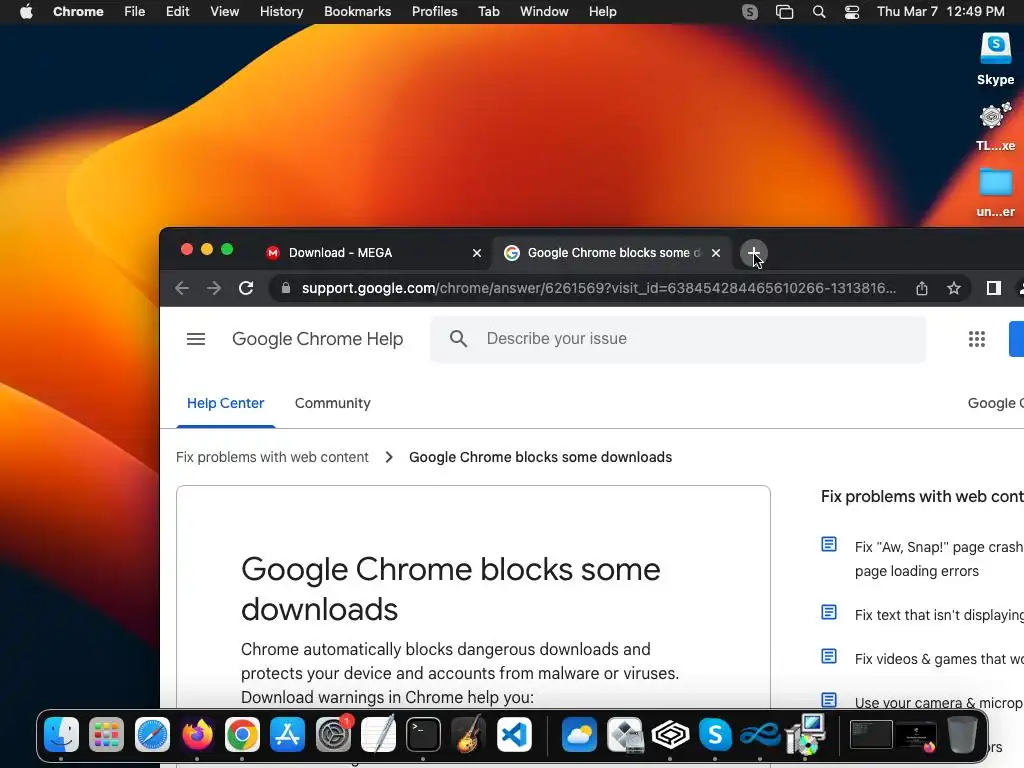The width and height of the screenshot is (1024, 768).
Task: Open the Skype disk on the desktop
Action: tap(995, 59)
